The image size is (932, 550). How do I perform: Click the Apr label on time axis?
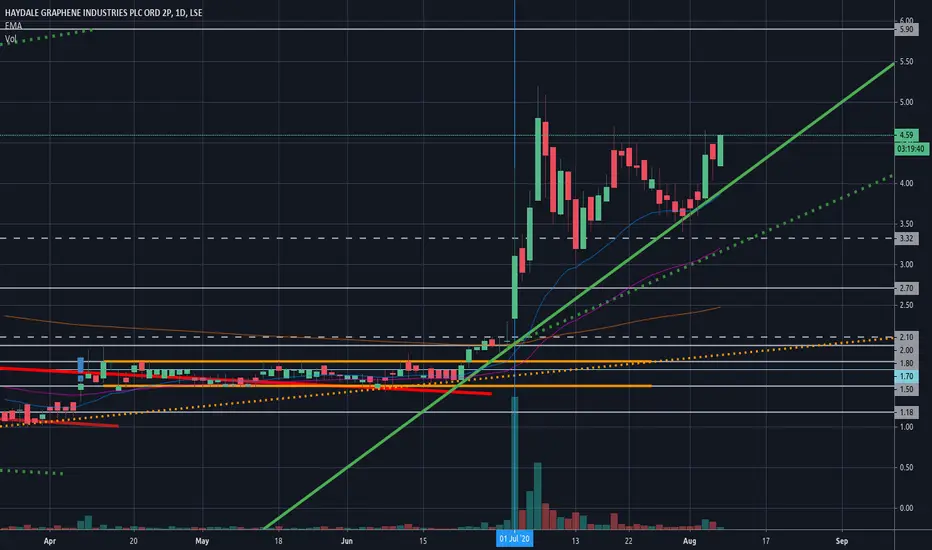(x=50, y=541)
